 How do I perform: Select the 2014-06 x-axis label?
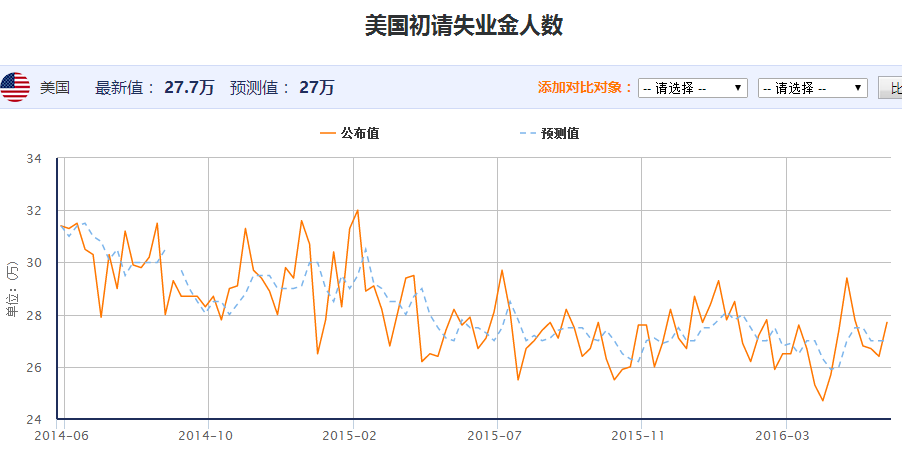coord(62,436)
